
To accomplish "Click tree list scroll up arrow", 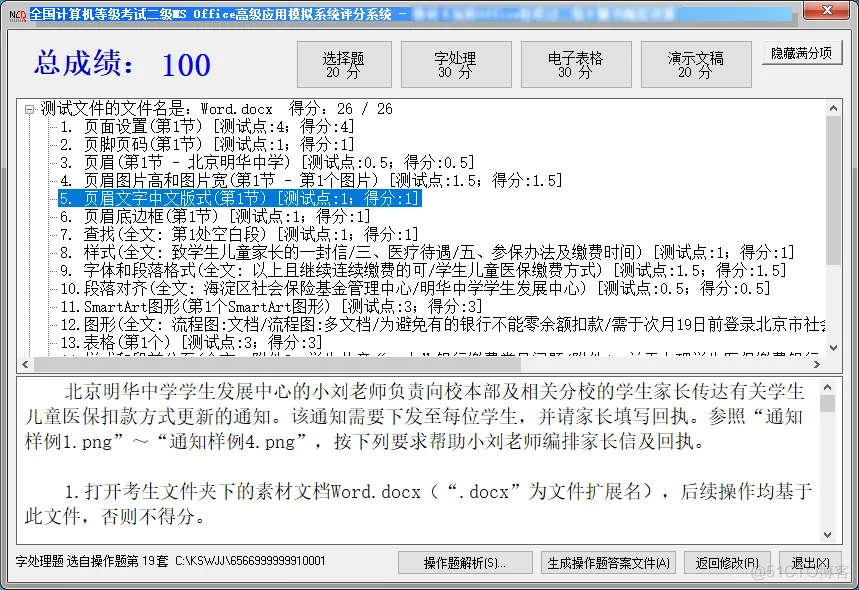I will coord(833,108).
